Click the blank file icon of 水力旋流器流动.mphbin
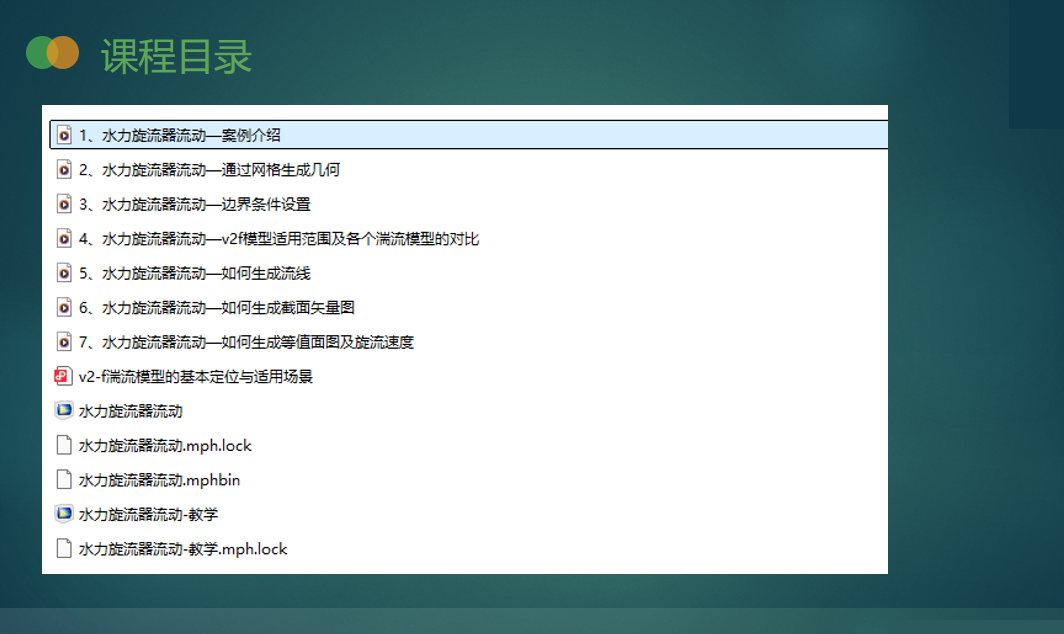Image resolution: width=1064 pixels, height=634 pixels. (x=64, y=480)
